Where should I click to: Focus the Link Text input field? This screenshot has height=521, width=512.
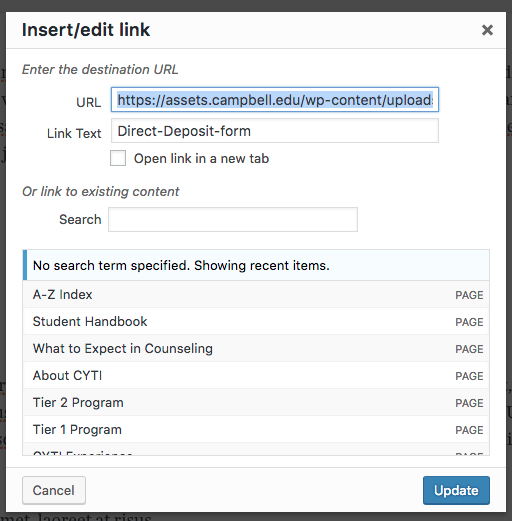(275, 131)
